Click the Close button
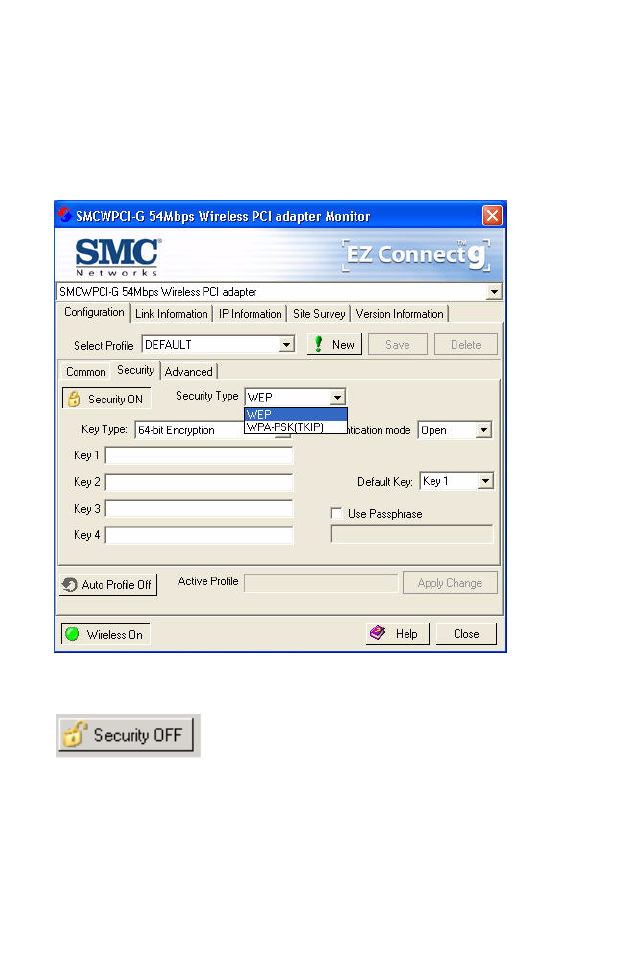The height and width of the screenshot is (967, 630). click(466, 633)
